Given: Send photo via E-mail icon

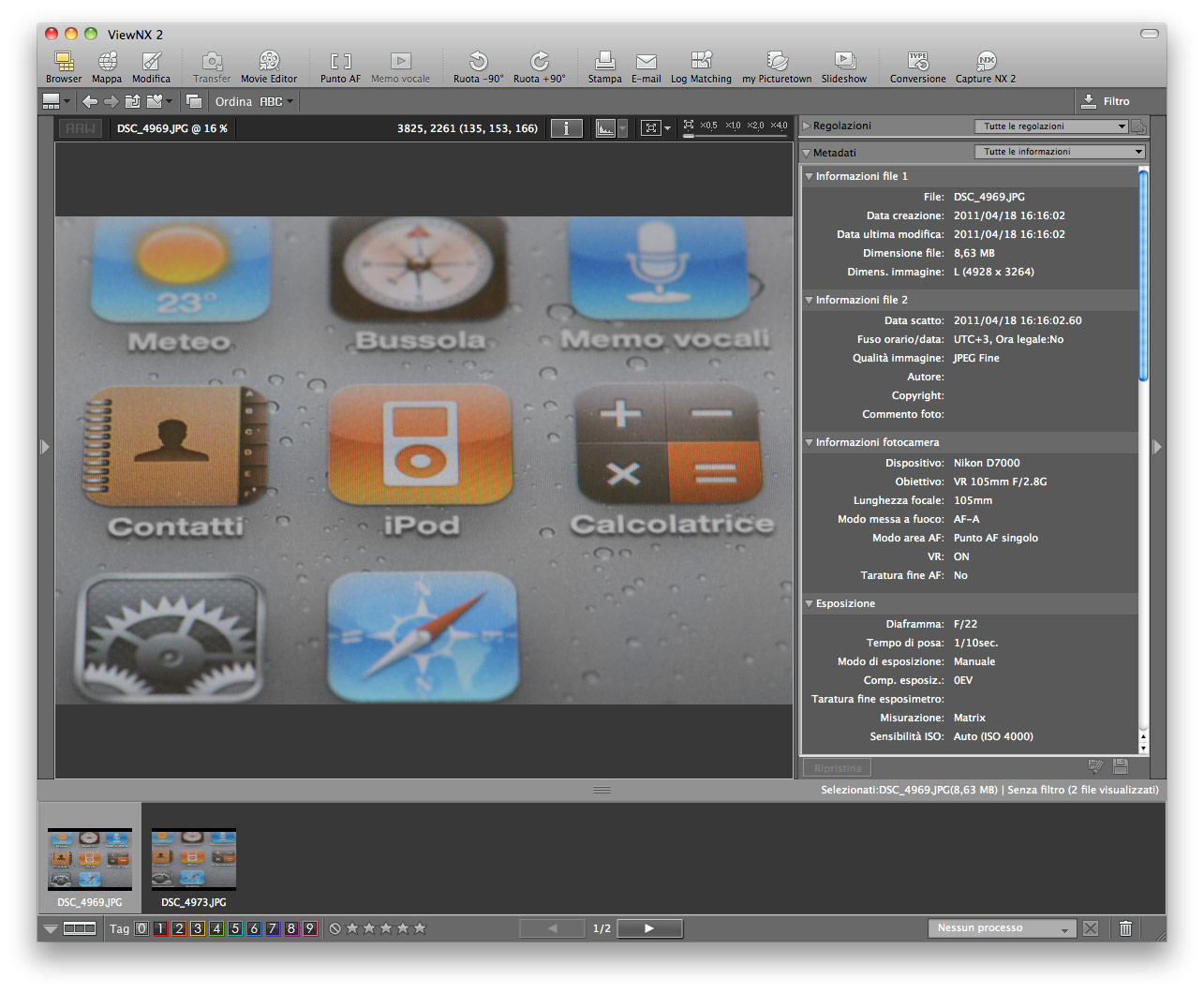Looking at the screenshot, I should (646, 67).
